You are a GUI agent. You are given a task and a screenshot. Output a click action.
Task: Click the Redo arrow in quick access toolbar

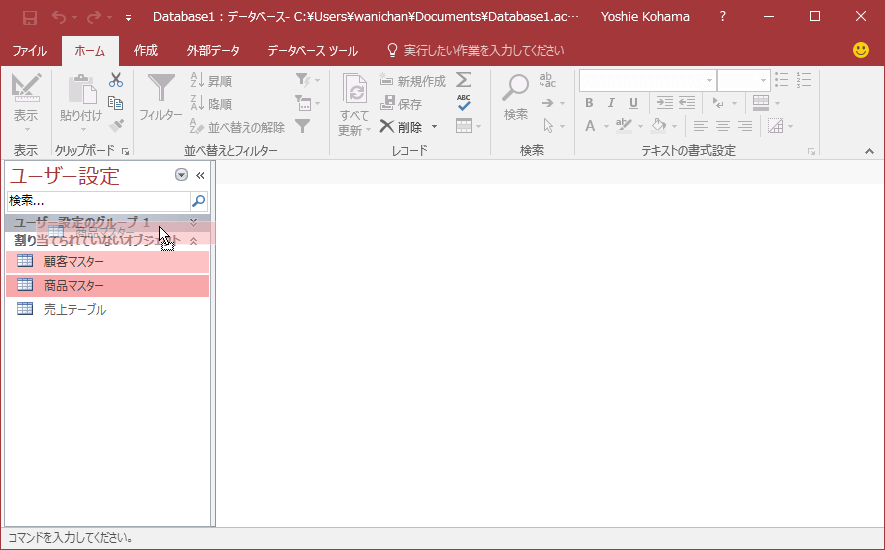pos(94,17)
